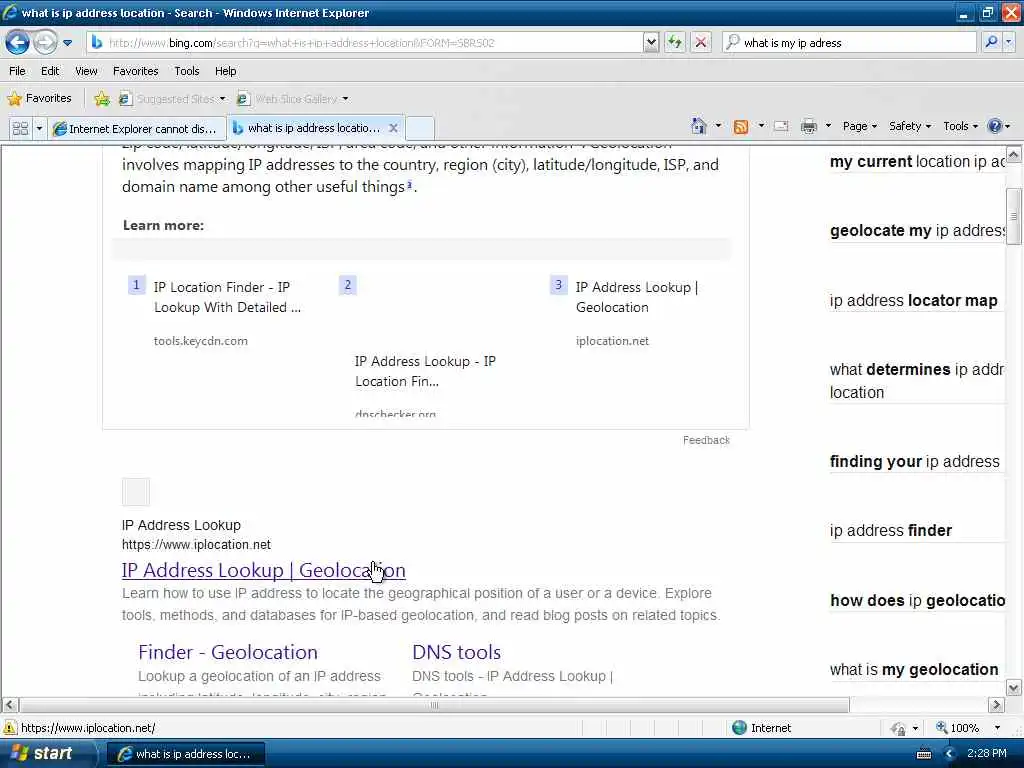
Task: Click the 'what is ip address loc...' taskbar button
Action: pos(185,754)
